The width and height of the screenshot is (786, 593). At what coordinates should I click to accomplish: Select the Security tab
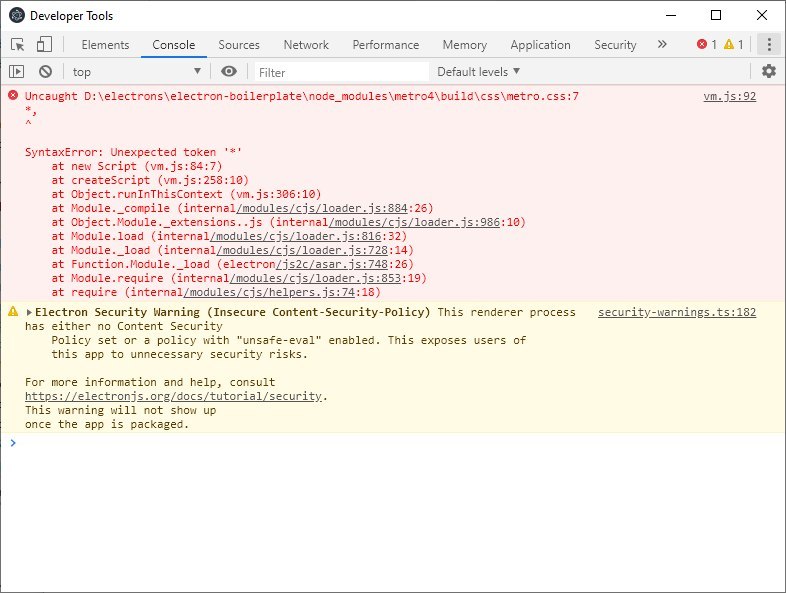[615, 45]
